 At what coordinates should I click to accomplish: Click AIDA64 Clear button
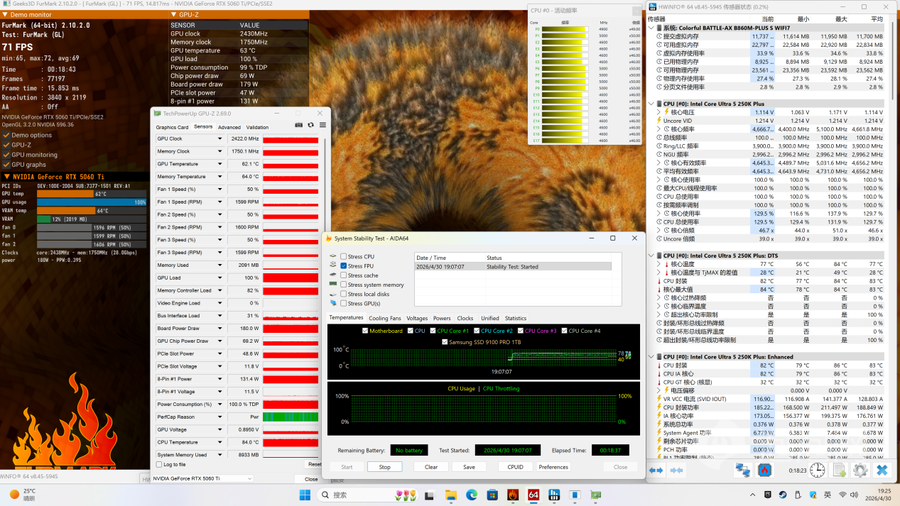pyautogui.click(x=431, y=467)
